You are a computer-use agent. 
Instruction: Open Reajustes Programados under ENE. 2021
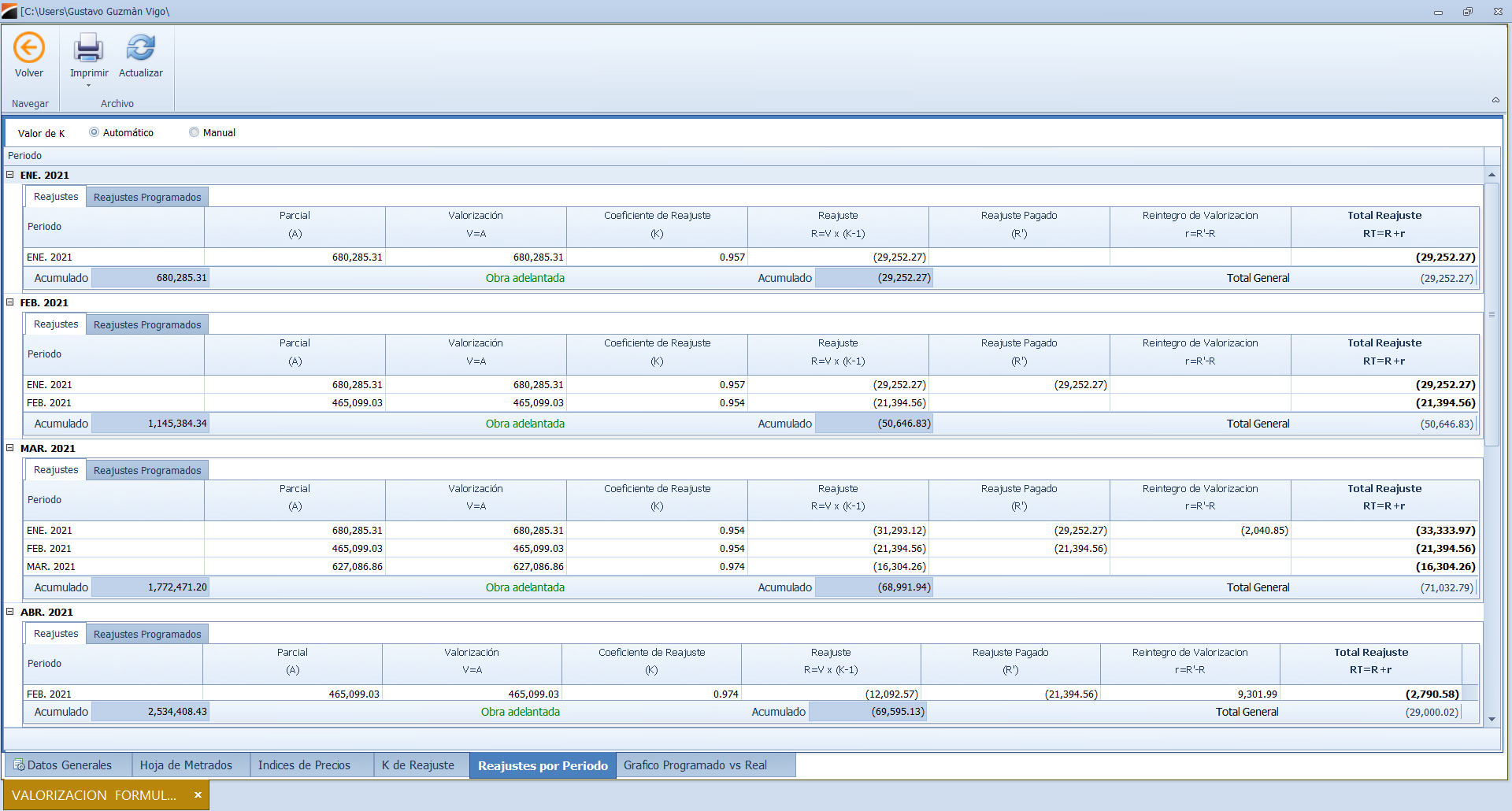(147, 197)
